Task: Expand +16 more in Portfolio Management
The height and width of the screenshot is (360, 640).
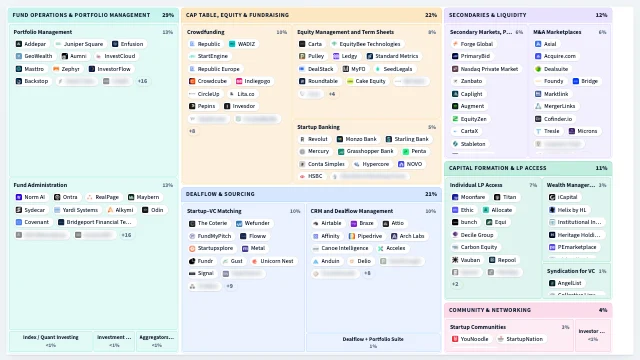Action: [x=142, y=81]
